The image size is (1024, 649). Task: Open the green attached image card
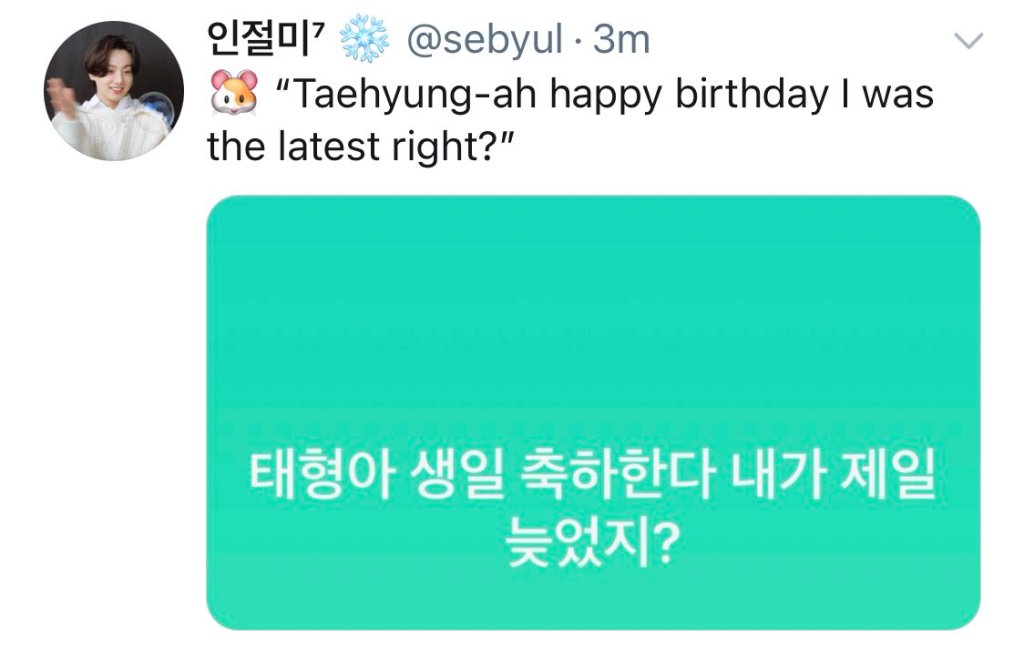(593, 412)
